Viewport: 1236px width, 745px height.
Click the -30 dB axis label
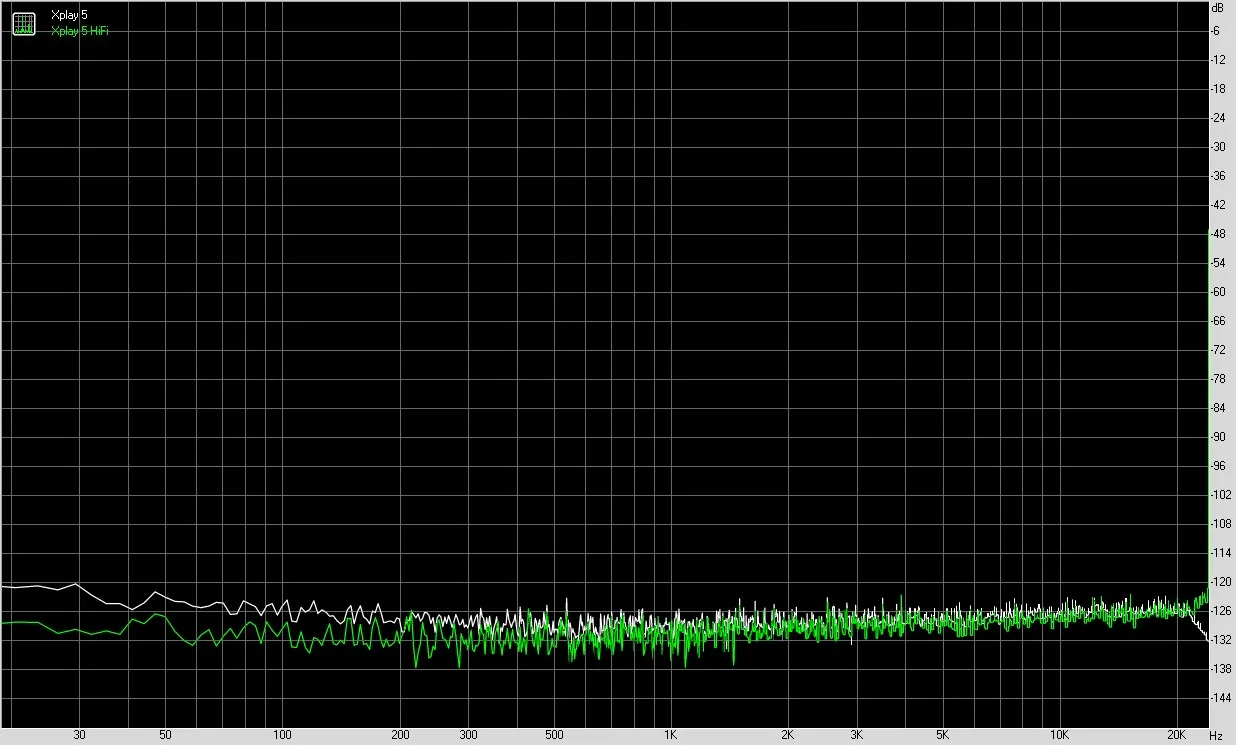1218,147
